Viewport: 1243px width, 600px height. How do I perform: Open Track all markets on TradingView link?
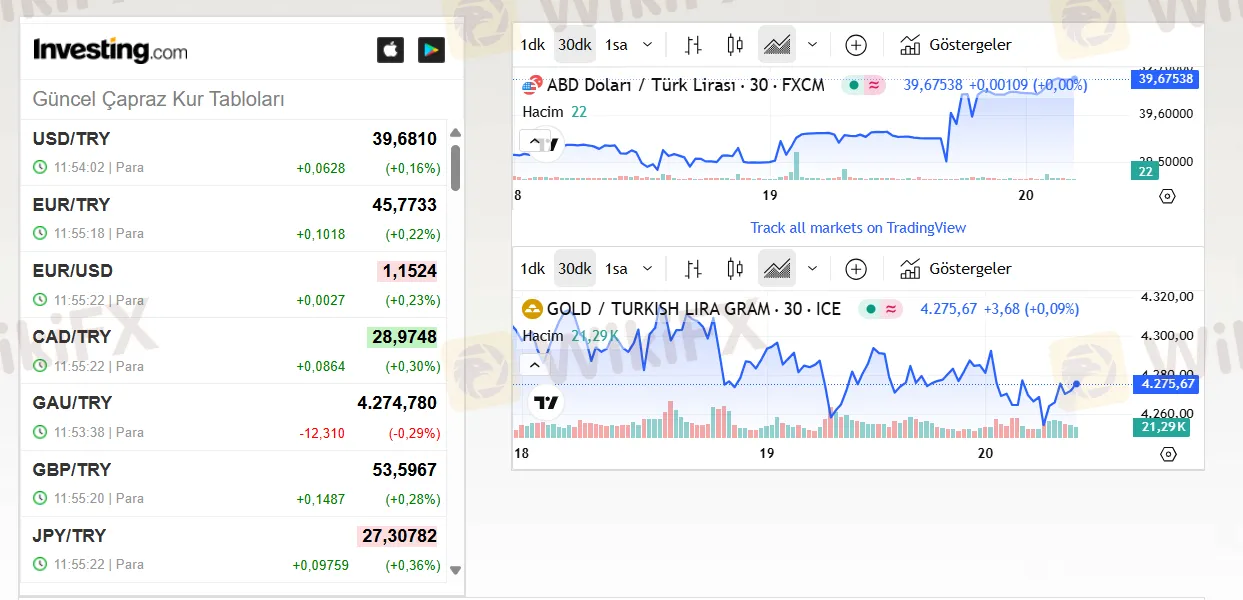coord(858,227)
